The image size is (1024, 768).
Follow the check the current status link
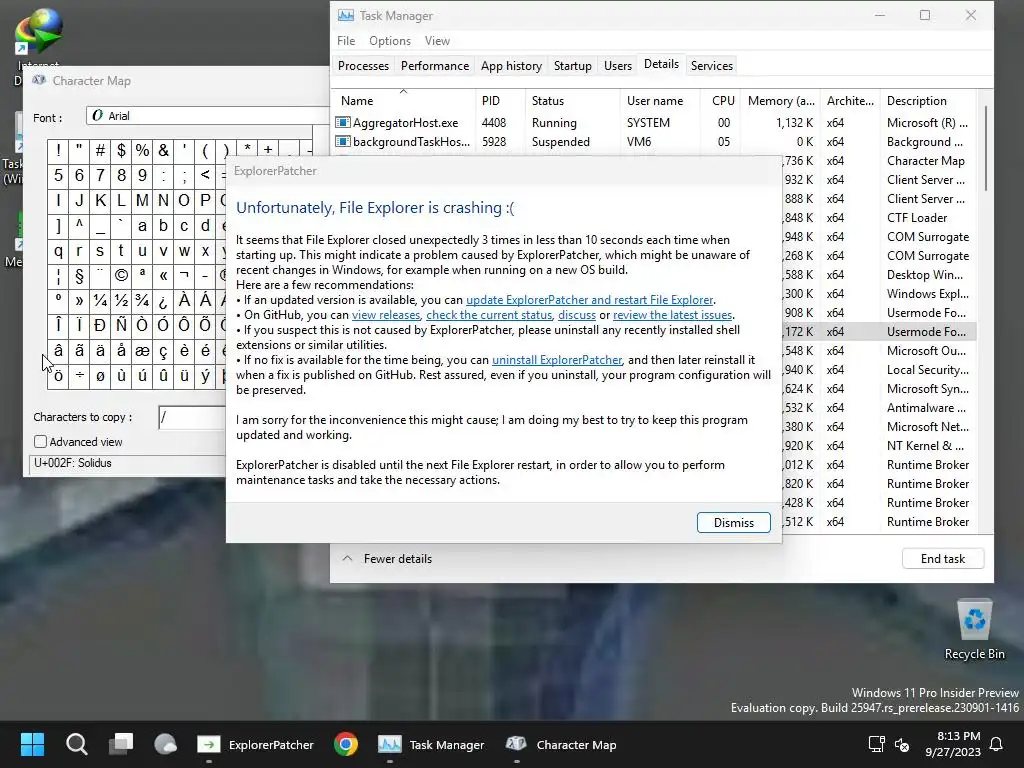tap(489, 315)
